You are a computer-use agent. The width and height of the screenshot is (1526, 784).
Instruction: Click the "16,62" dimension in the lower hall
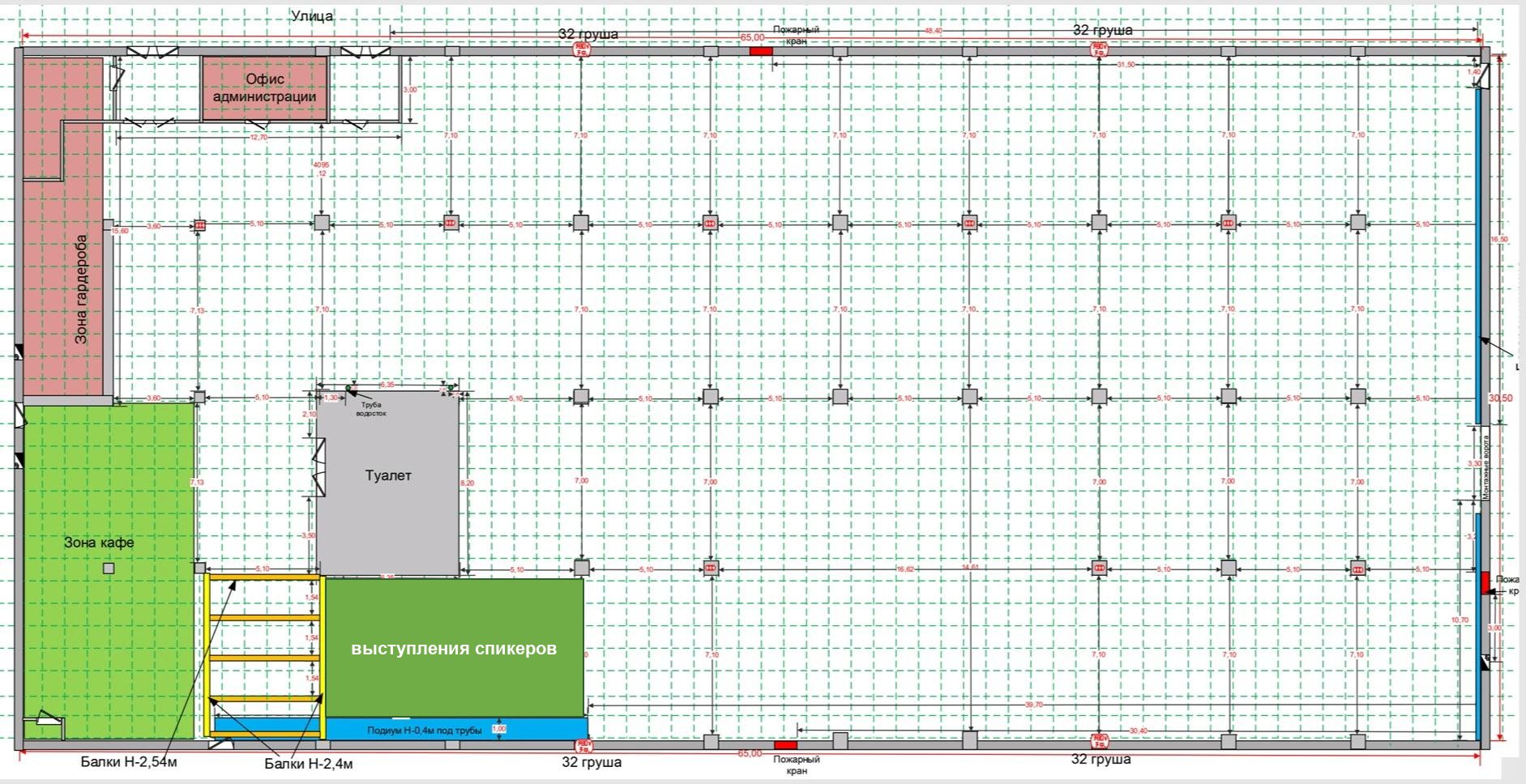tap(905, 569)
